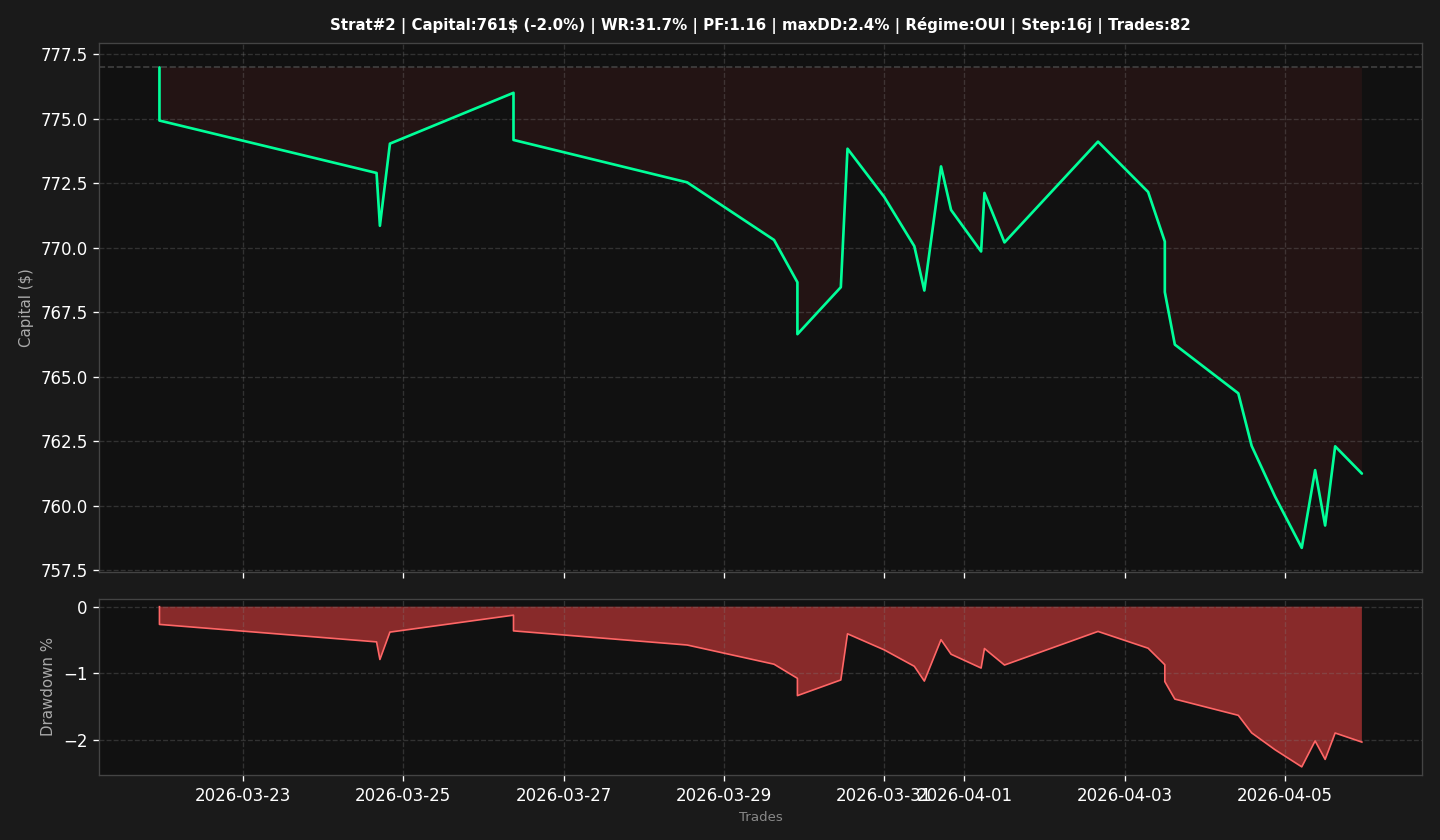Viewport: 1440px width, 840px height.
Task: Select the 765.0 tick on capital axis
Action: click(64, 377)
